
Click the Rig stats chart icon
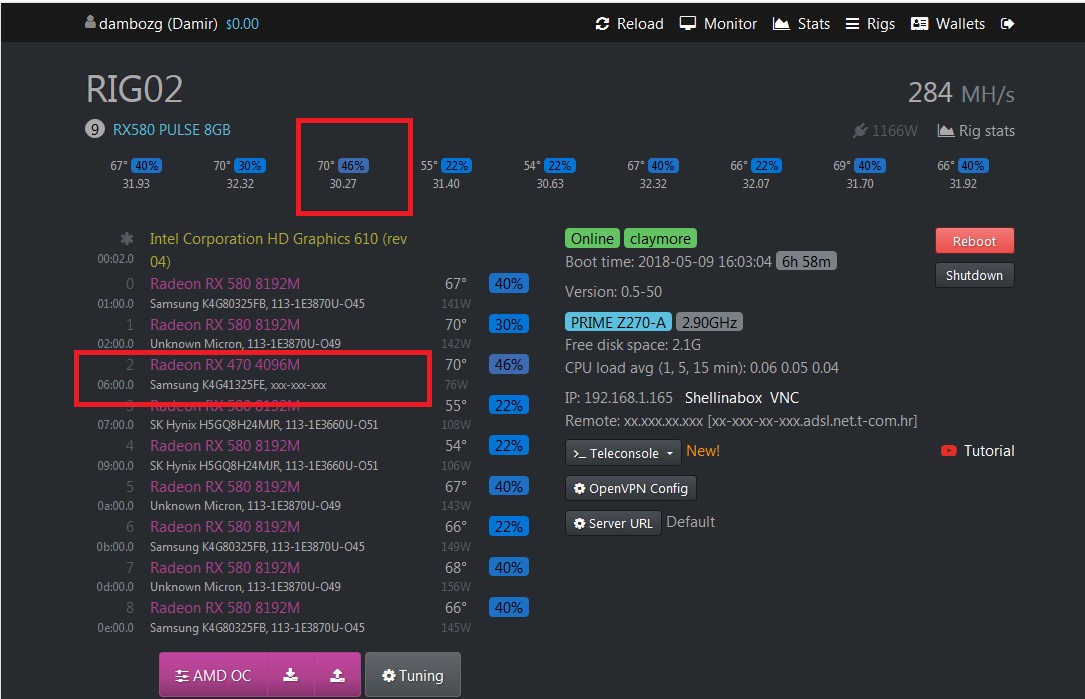[x=945, y=131]
